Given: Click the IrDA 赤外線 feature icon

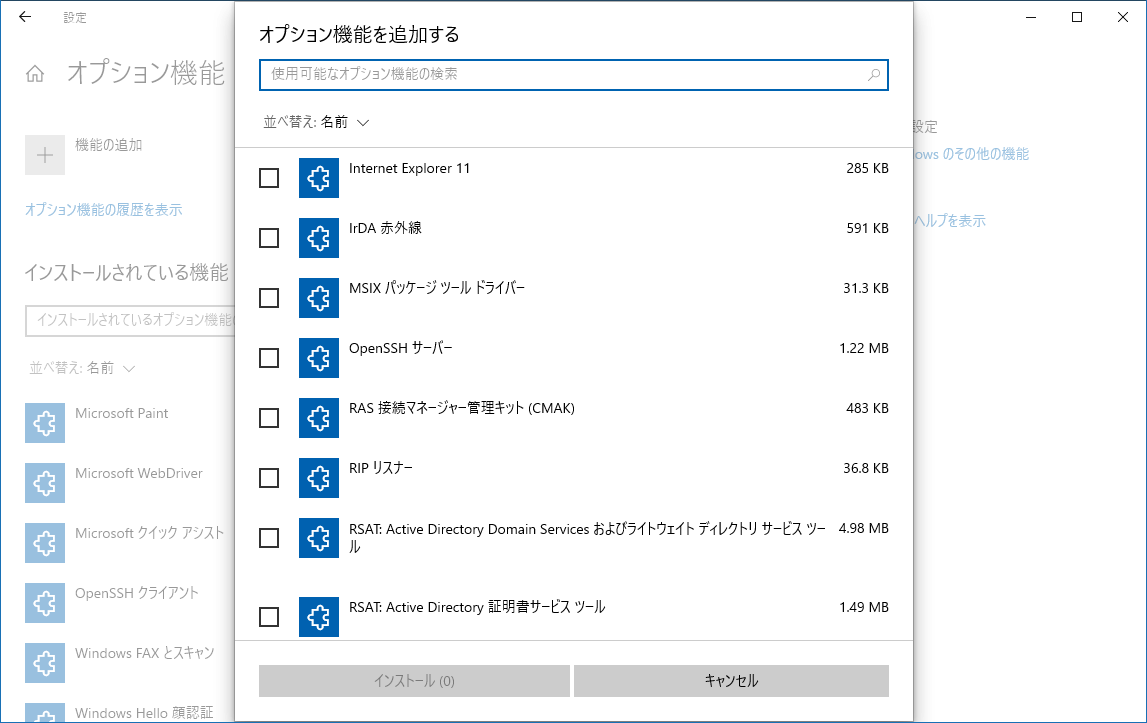Looking at the screenshot, I should pos(318,238).
